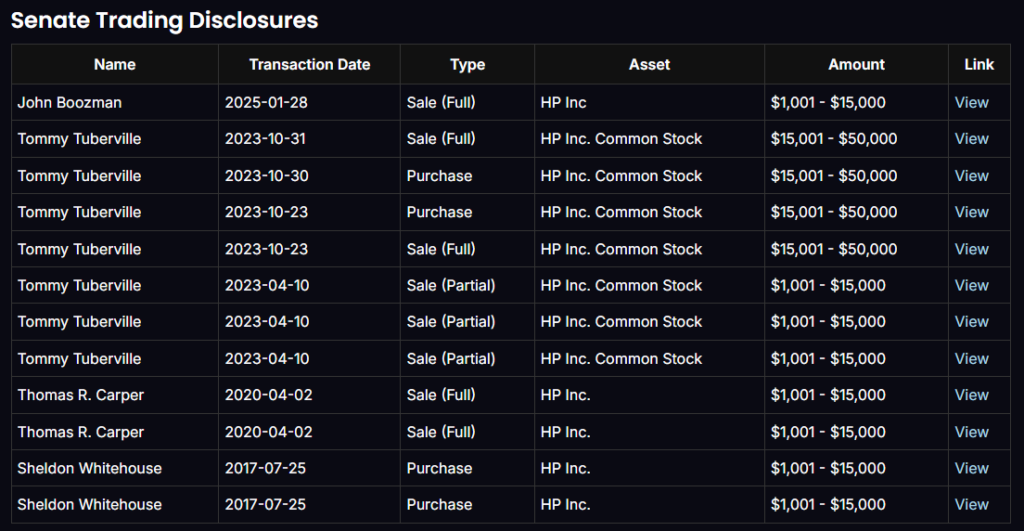The image size is (1024, 531).
Task: Click the Senate Trading Disclosures heading
Action: (165, 20)
